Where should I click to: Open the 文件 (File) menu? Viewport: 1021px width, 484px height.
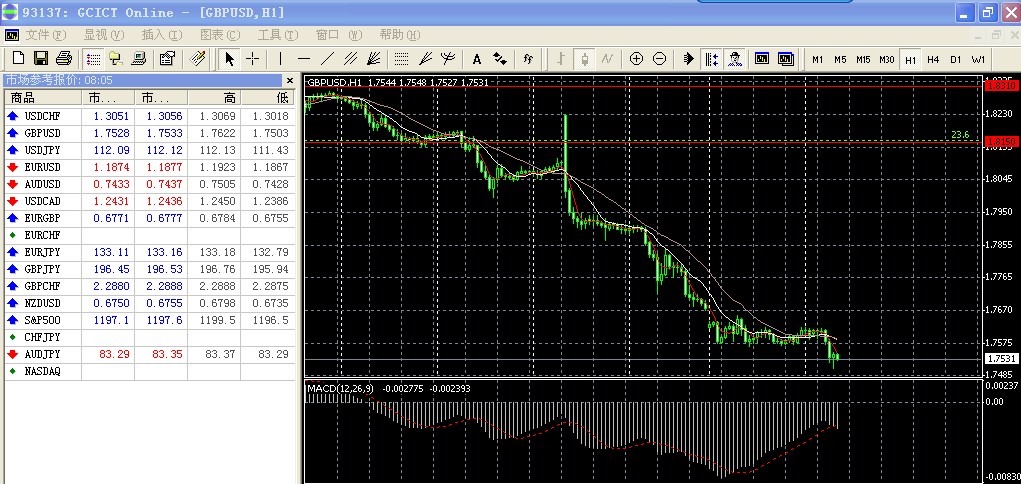pos(43,34)
